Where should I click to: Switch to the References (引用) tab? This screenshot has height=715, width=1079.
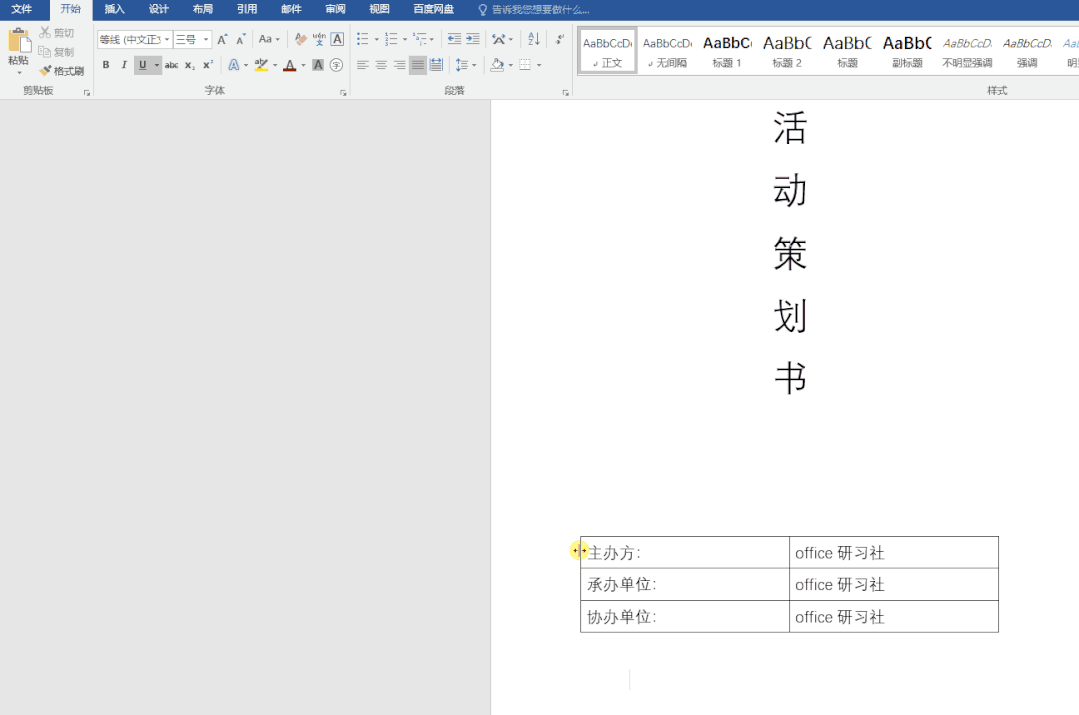coord(246,10)
